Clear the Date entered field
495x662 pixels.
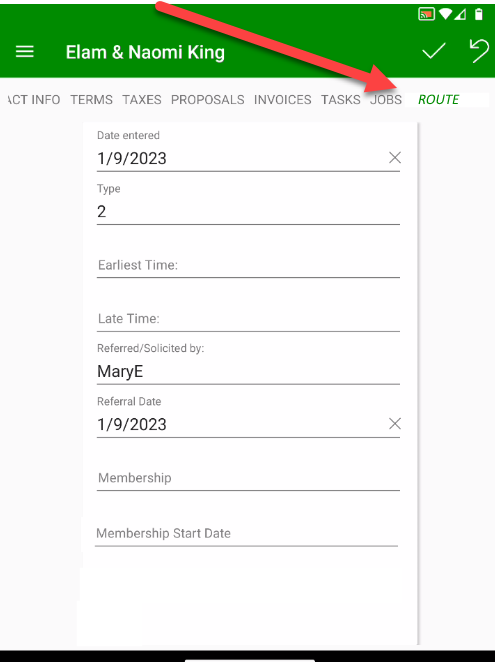[x=394, y=158]
